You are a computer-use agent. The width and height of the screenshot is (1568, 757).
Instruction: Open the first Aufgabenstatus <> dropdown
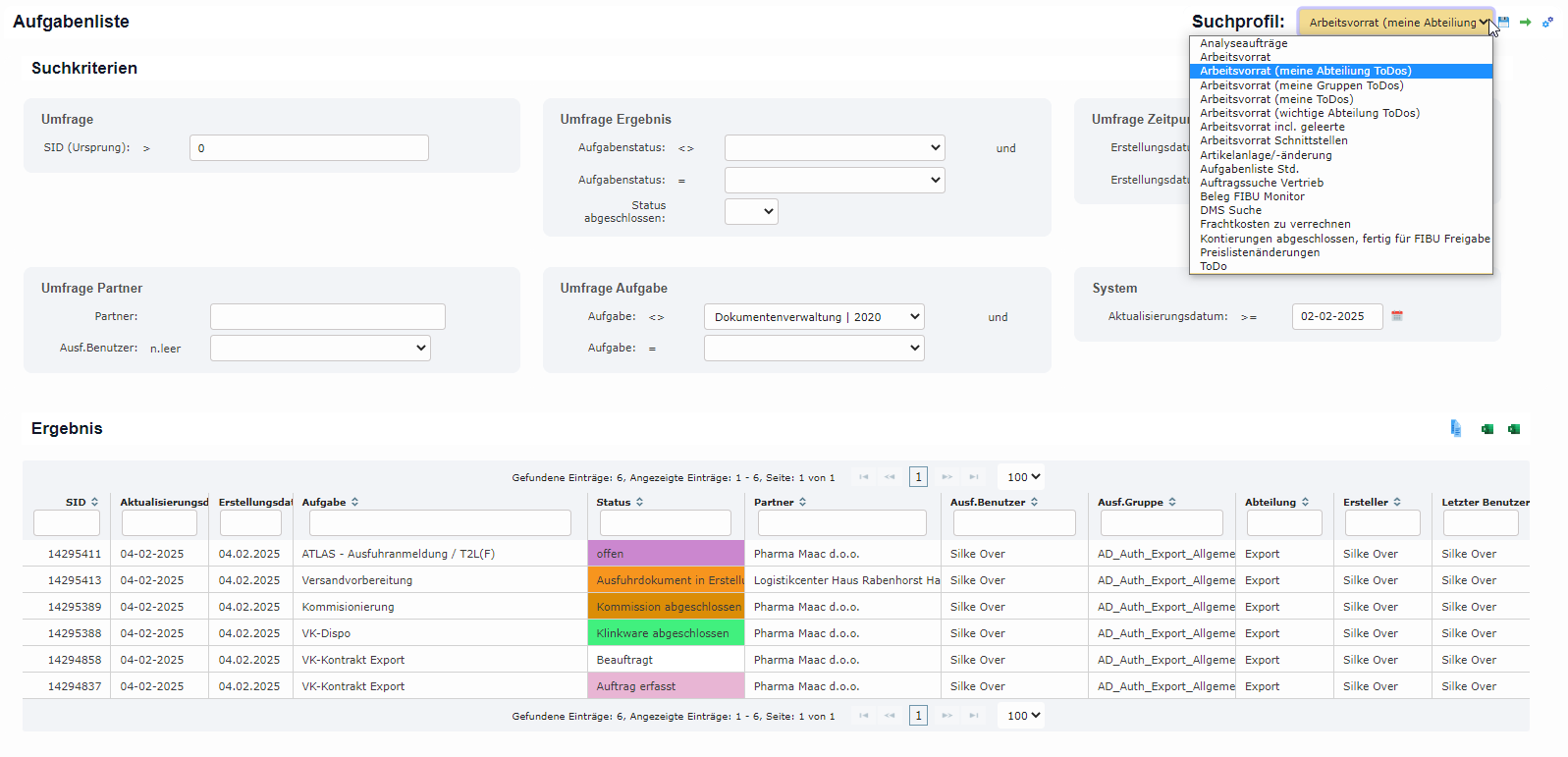[835, 148]
